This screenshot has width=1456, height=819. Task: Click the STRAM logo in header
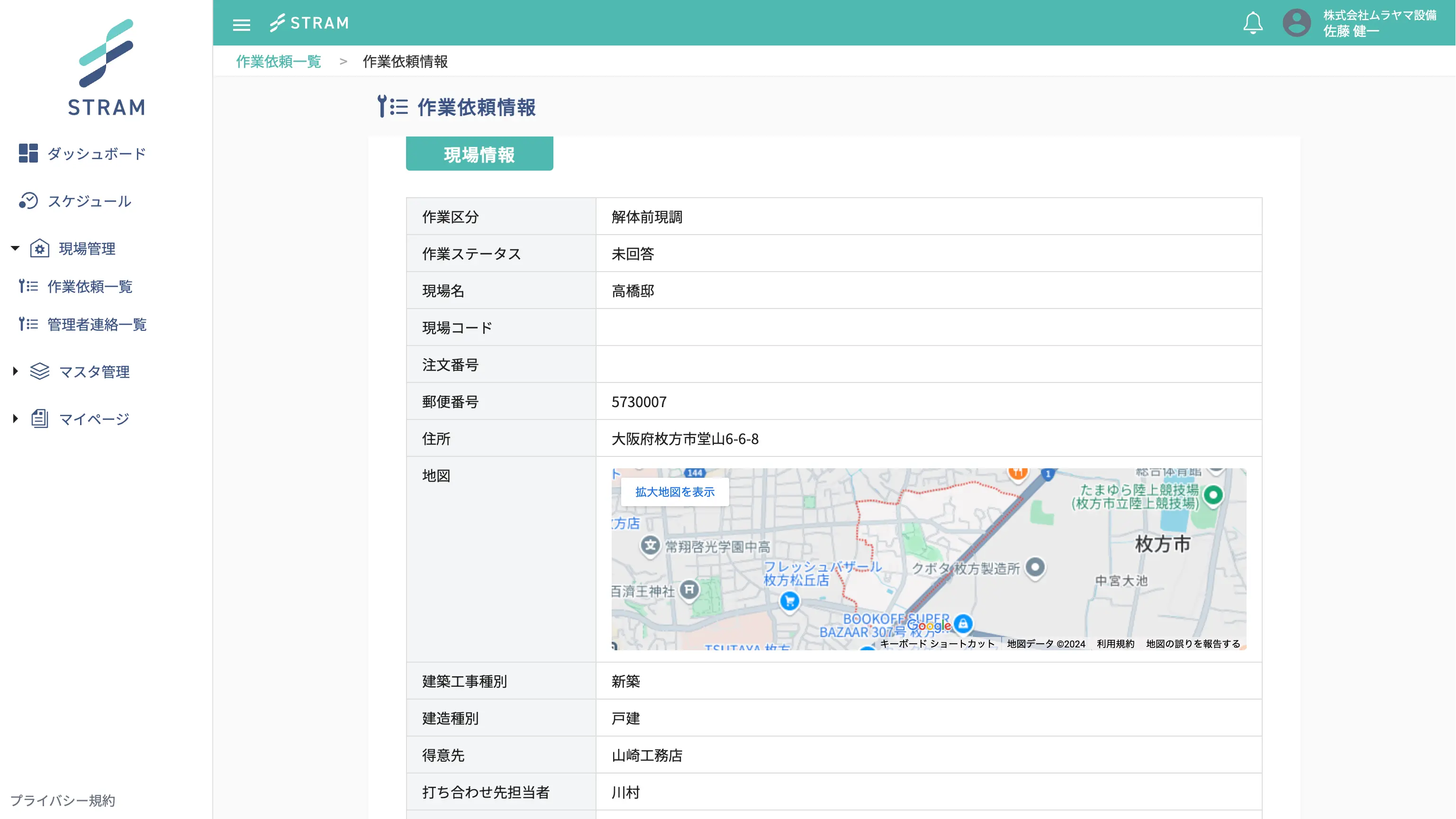(x=309, y=23)
